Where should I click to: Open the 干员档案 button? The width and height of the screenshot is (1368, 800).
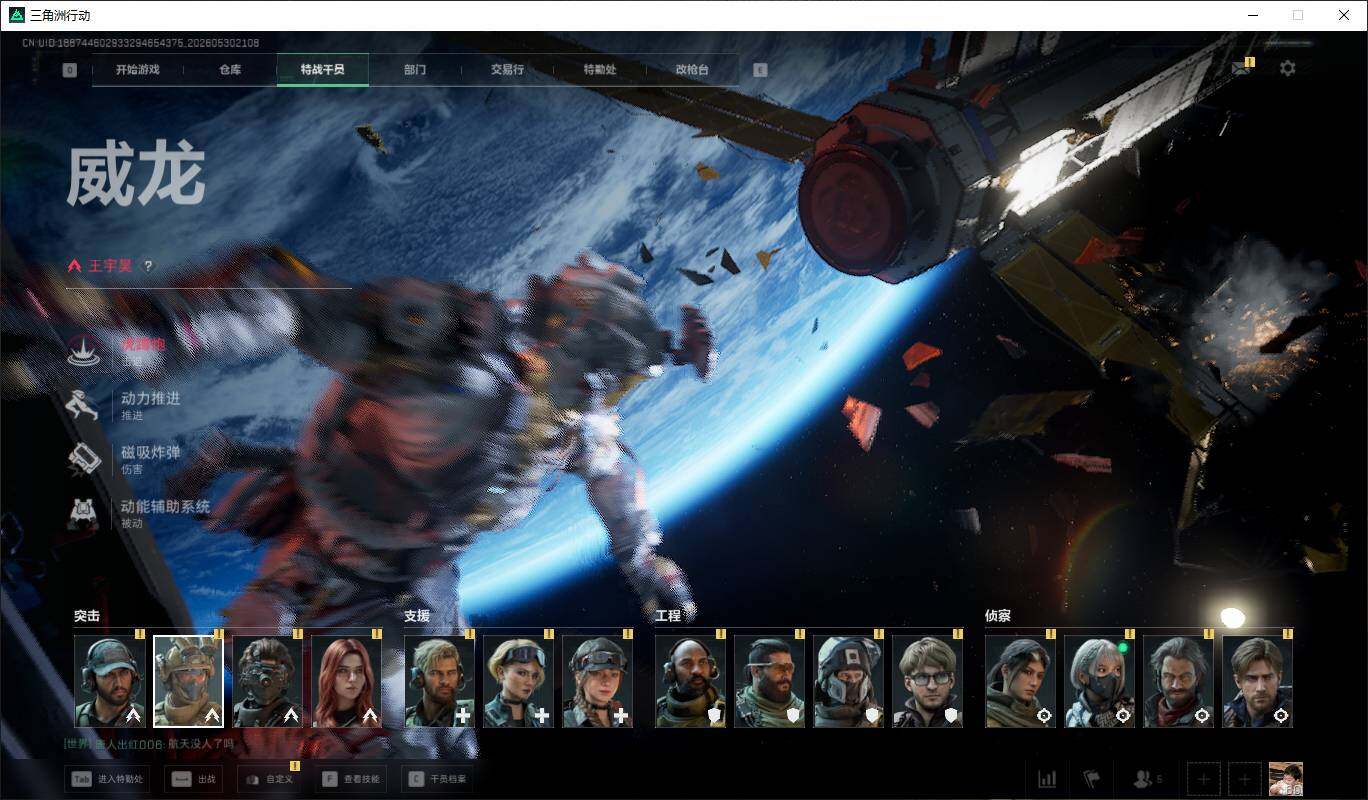(x=437, y=779)
